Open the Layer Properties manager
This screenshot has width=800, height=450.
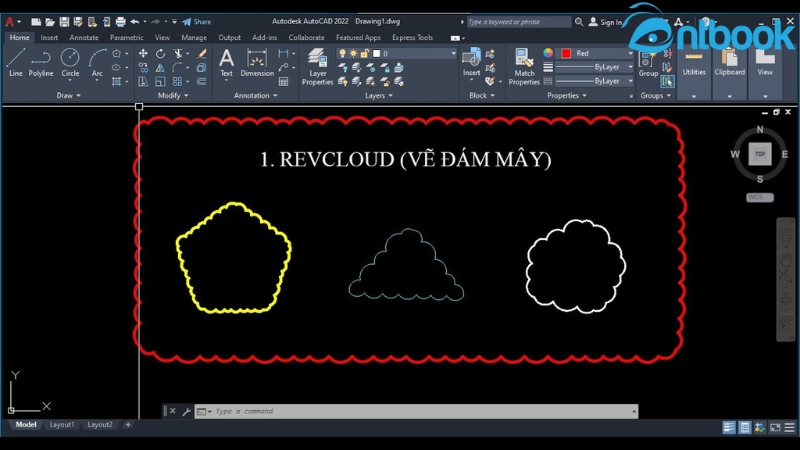[317, 66]
